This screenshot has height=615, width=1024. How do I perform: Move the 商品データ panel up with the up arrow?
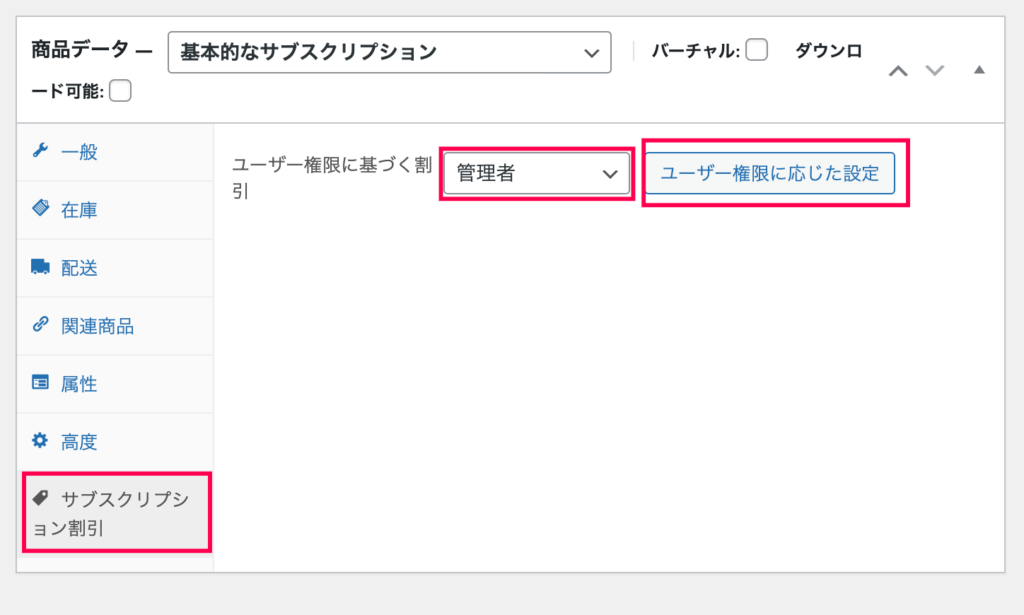click(x=898, y=71)
